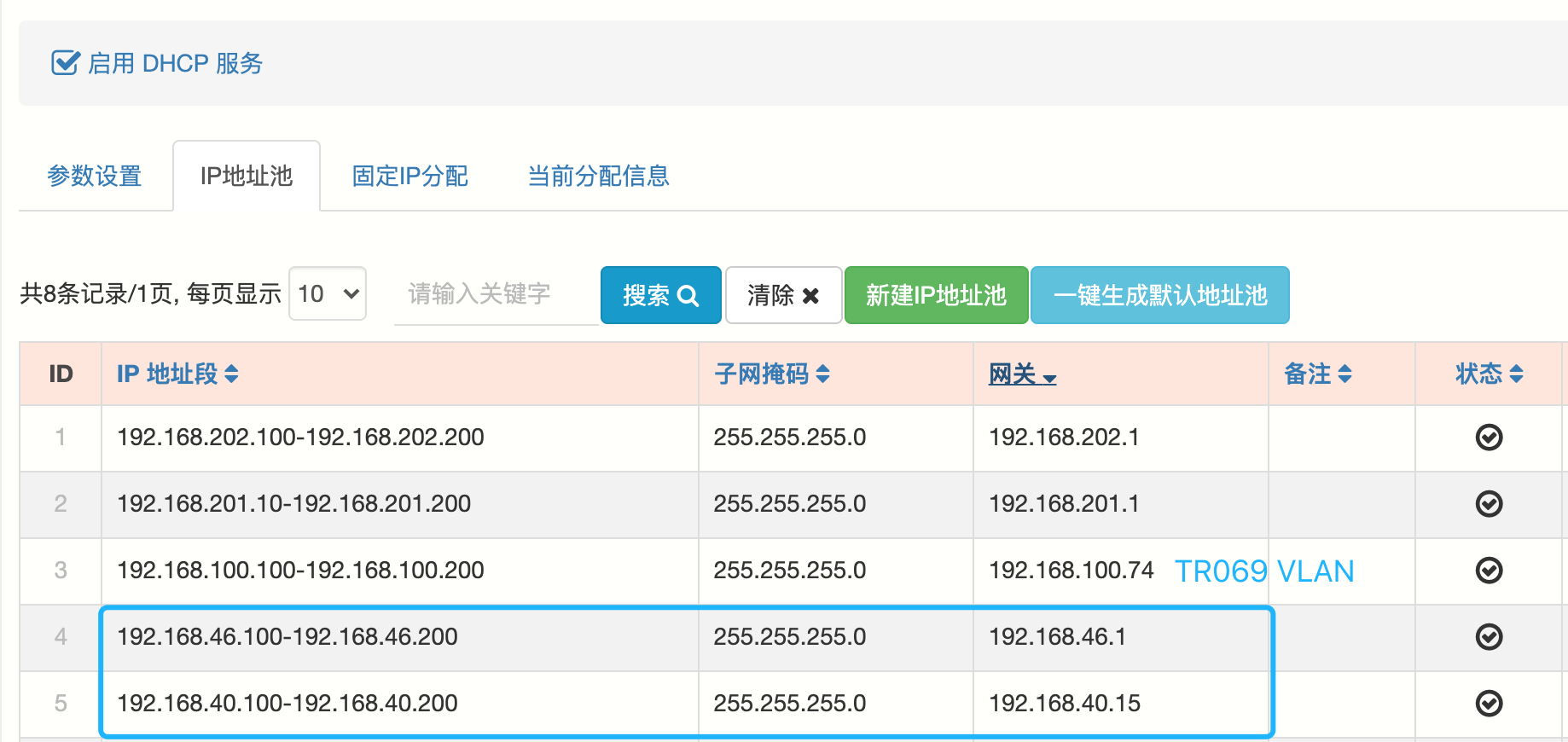Click 新建IP地址池 green button
This screenshot has height=742, width=1568.
point(936,295)
